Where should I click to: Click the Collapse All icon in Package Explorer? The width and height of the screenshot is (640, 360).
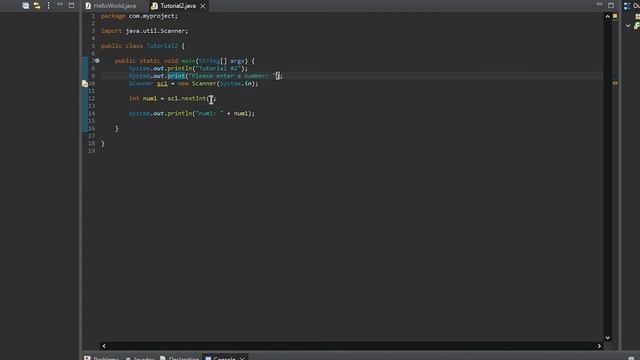26,6
